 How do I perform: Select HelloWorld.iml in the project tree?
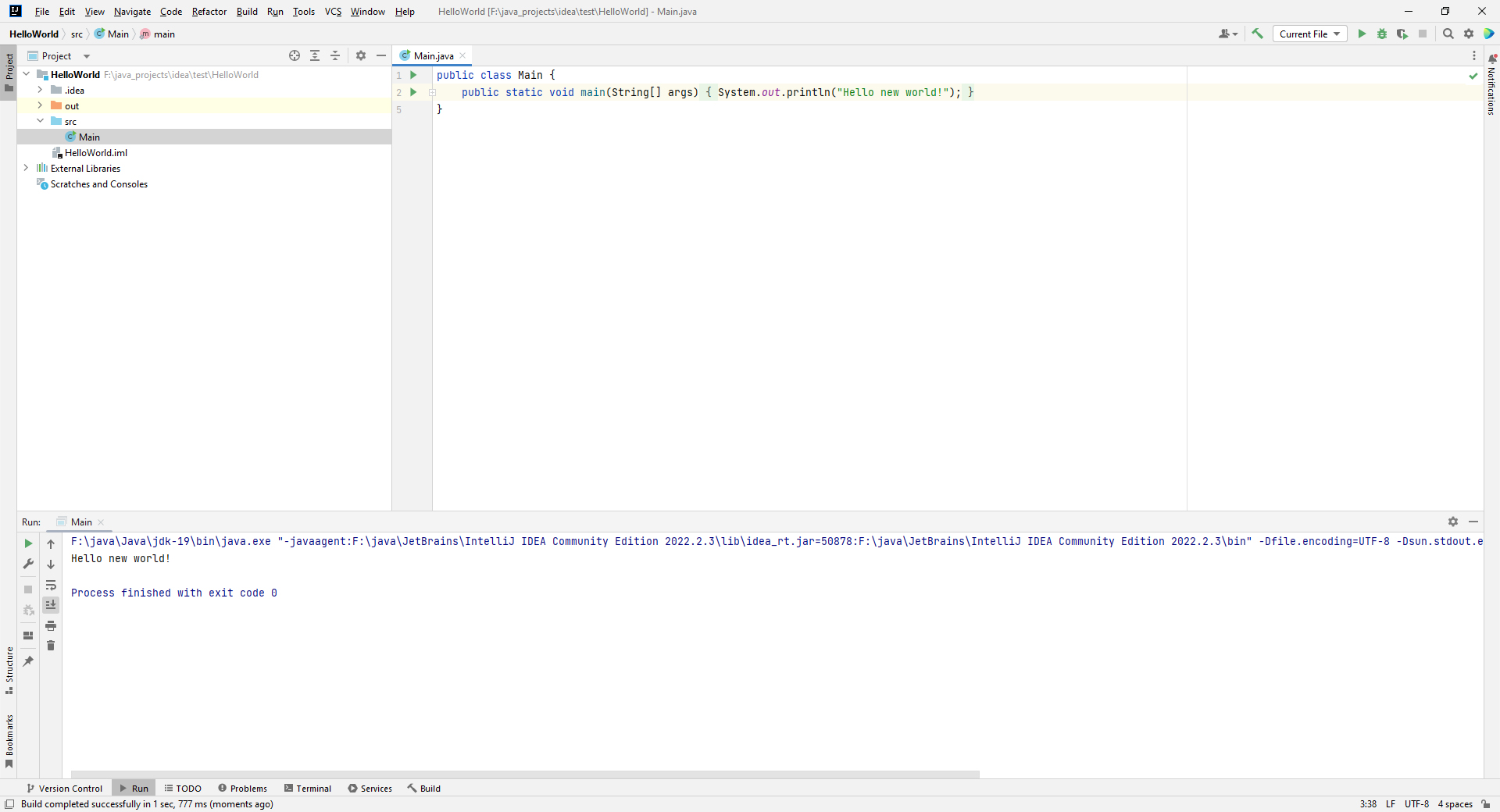(96, 153)
